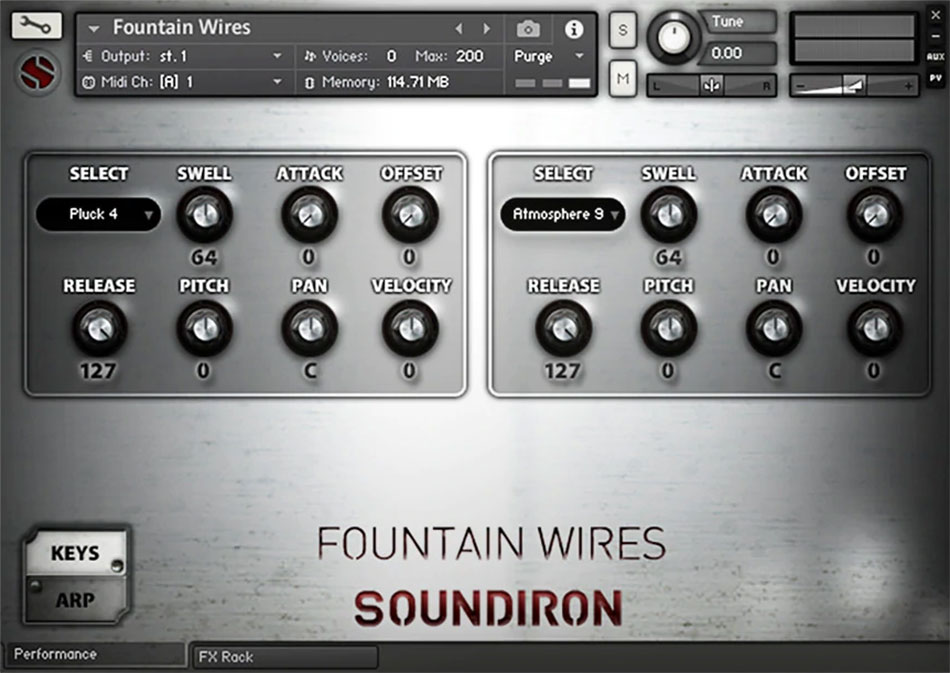Click the Fountain Wires instrument name
Screen dimensions: 950x673
pos(182,27)
